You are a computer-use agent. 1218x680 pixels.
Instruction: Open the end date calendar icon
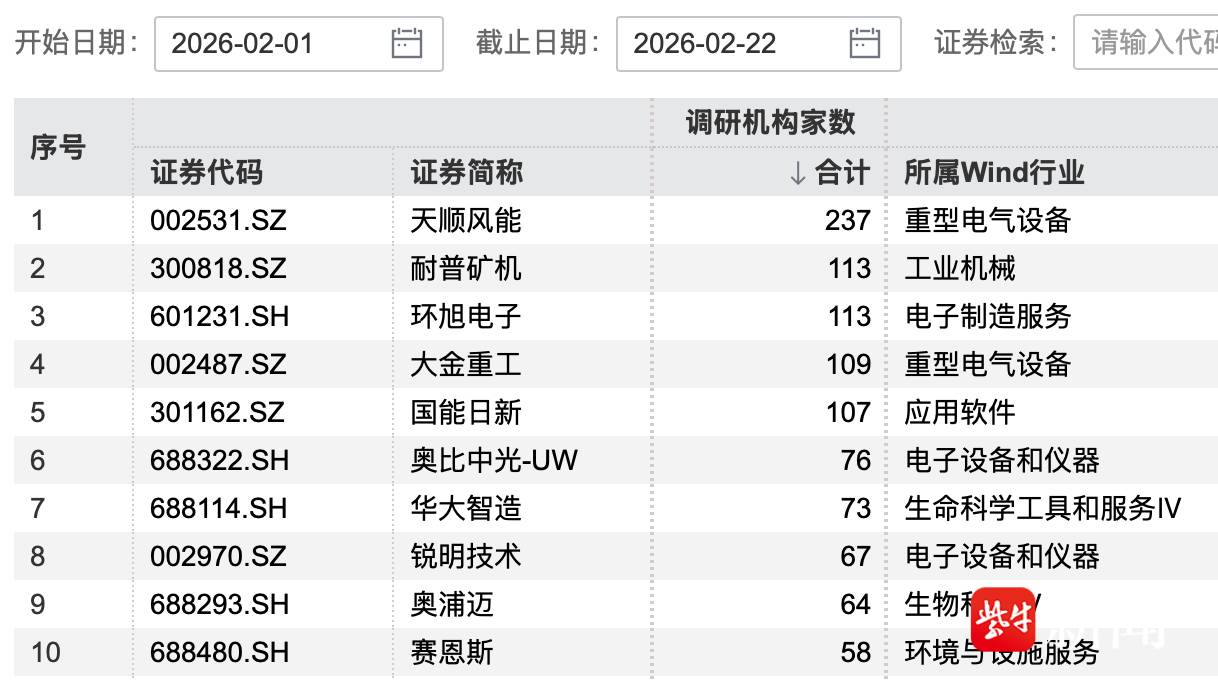click(865, 43)
